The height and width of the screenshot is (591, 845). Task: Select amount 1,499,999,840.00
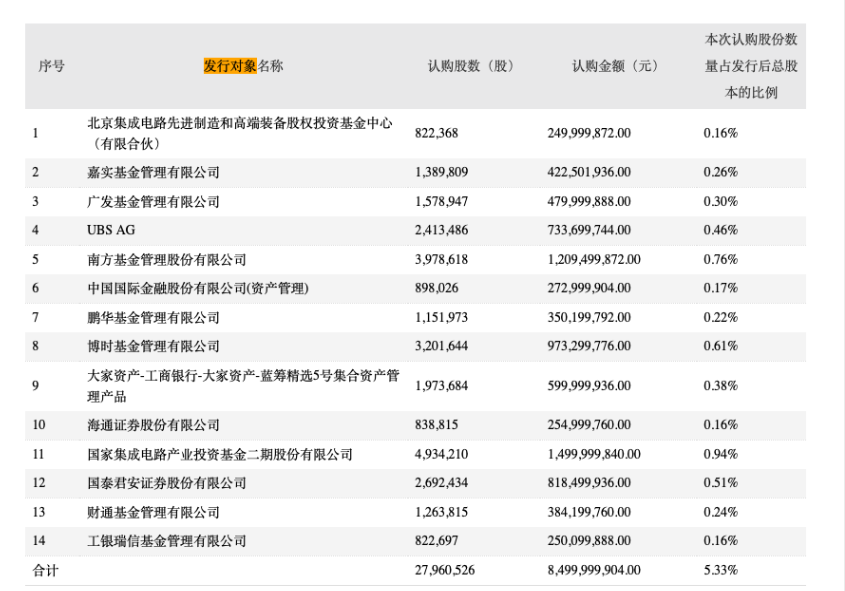[x=594, y=454]
